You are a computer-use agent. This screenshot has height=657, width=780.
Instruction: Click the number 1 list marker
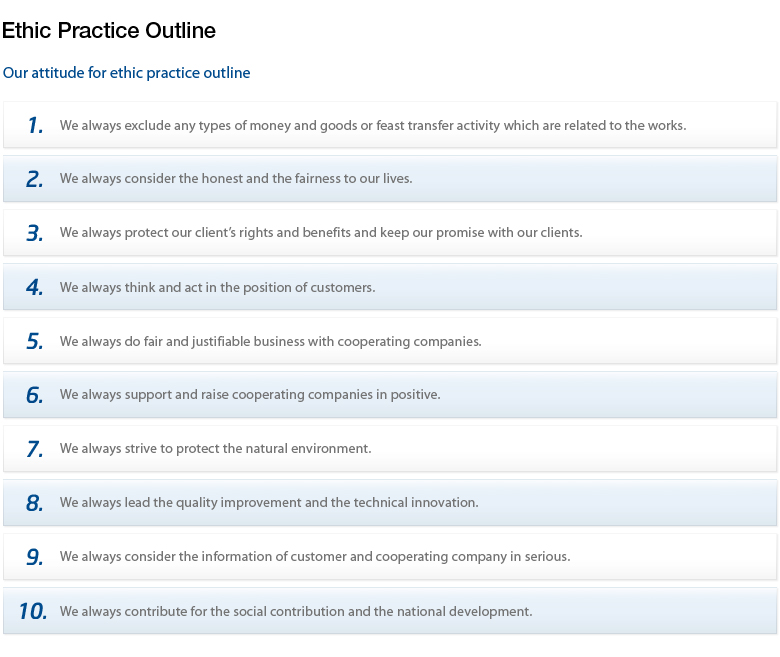(x=35, y=125)
